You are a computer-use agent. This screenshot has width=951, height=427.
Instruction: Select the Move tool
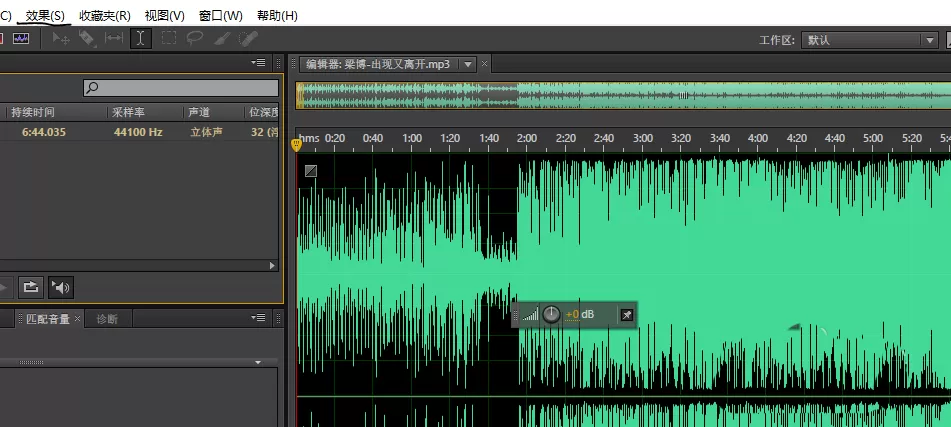coord(61,39)
